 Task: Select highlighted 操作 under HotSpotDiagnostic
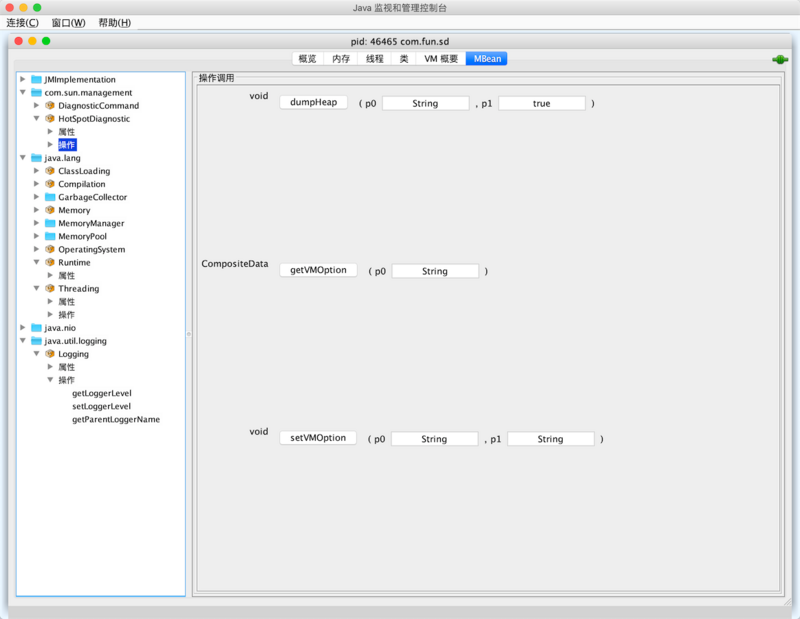click(x=67, y=145)
